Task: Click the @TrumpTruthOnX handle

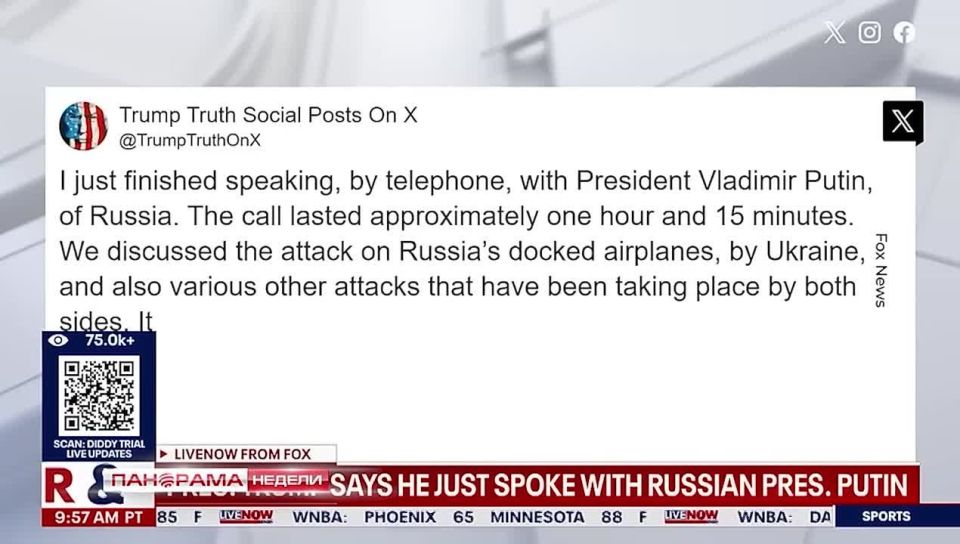Action: click(x=190, y=141)
